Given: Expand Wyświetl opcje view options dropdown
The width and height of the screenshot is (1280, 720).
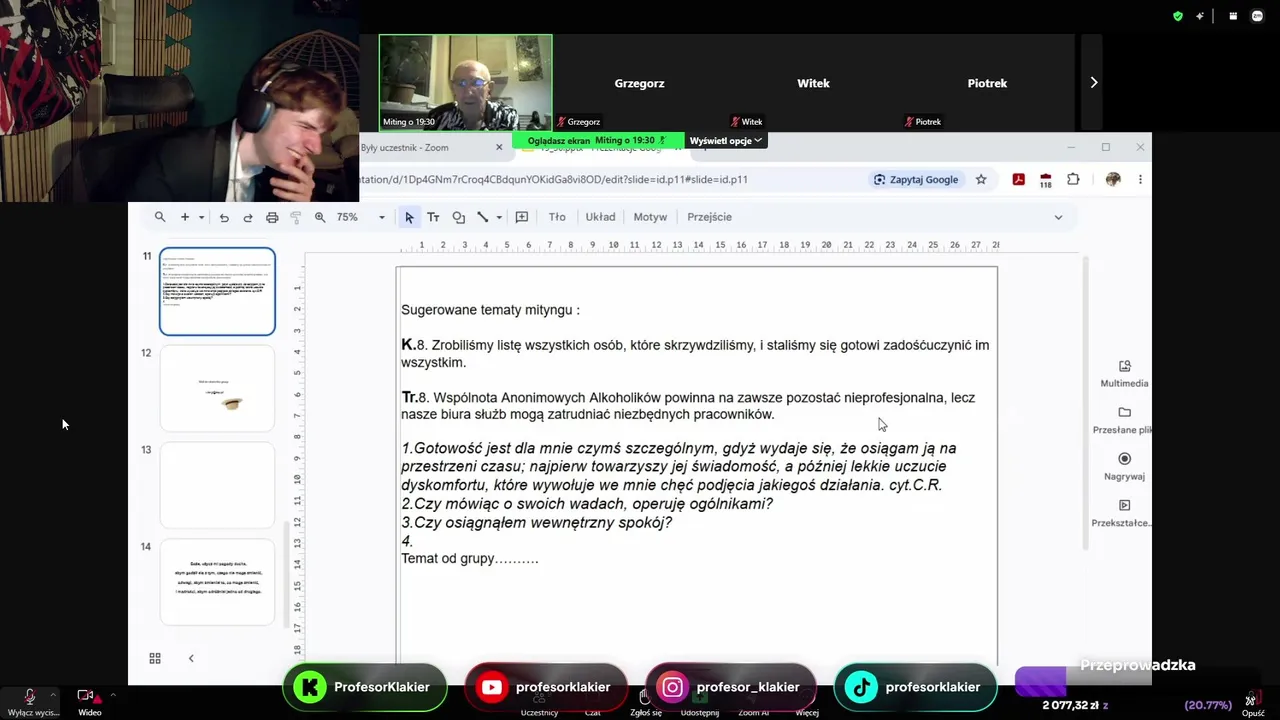Looking at the screenshot, I should pyautogui.click(x=726, y=141).
